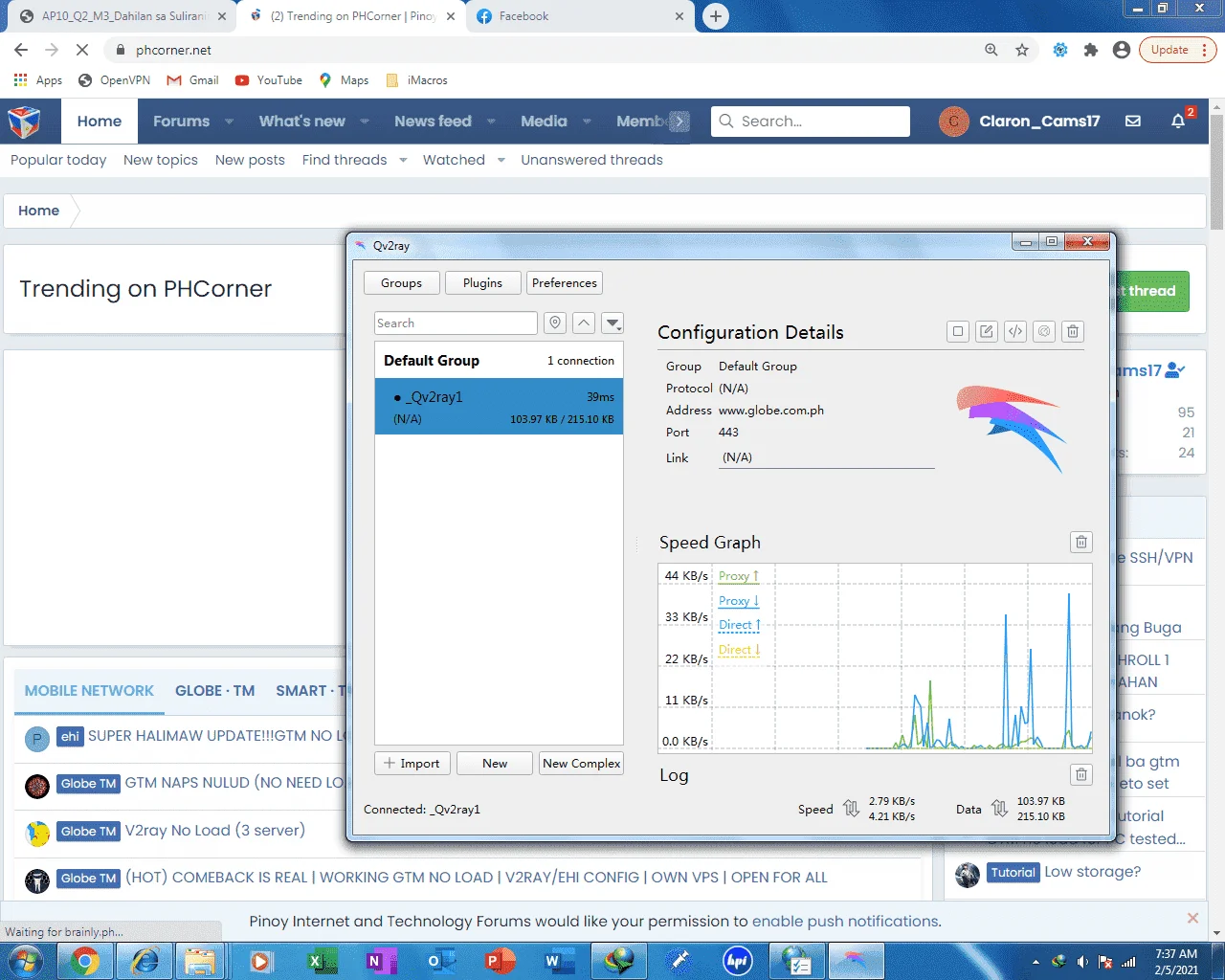Open PowerPoint from the taskbar
Viewport: 1225px width, 980px height.
pyautogui.click(x=499, y=961)
